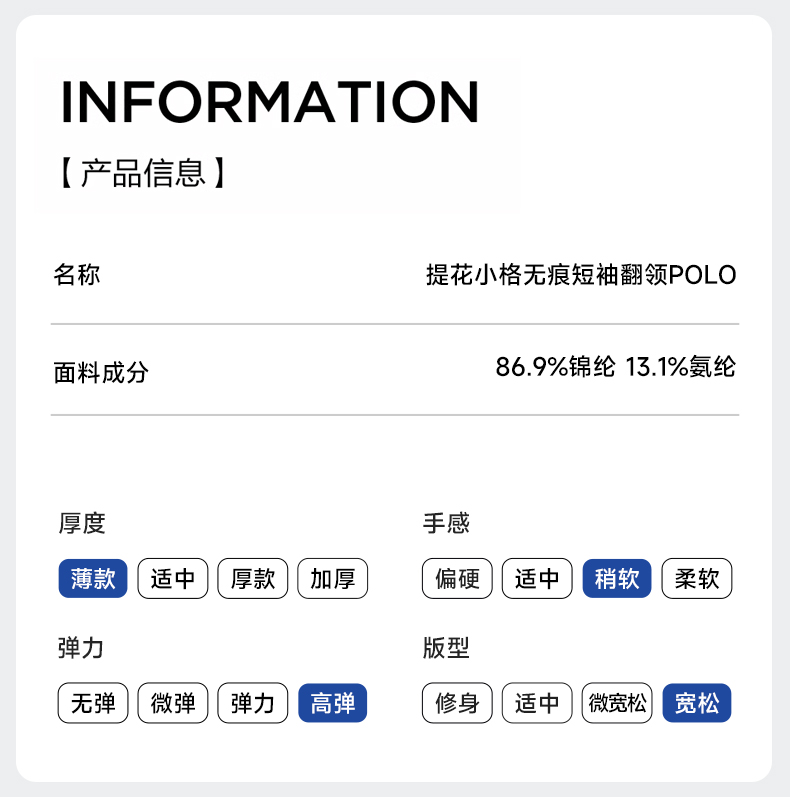Click the product name 提花小格无痕短袖翻领POLO
The height and width of the screenshot is (797, 790).
[581, 275]
